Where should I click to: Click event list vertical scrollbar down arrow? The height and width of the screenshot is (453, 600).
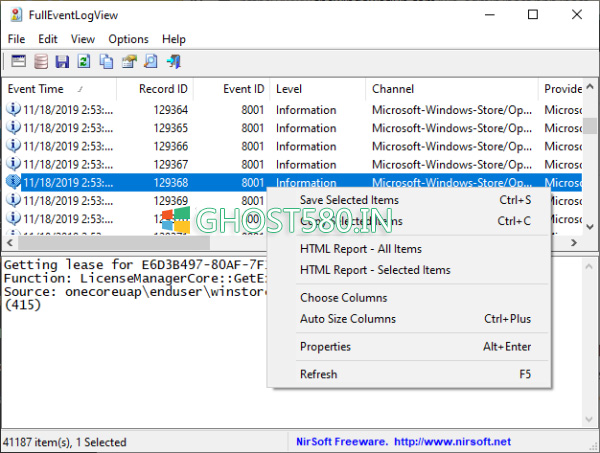pyautogui.click(x=590, y=227)
